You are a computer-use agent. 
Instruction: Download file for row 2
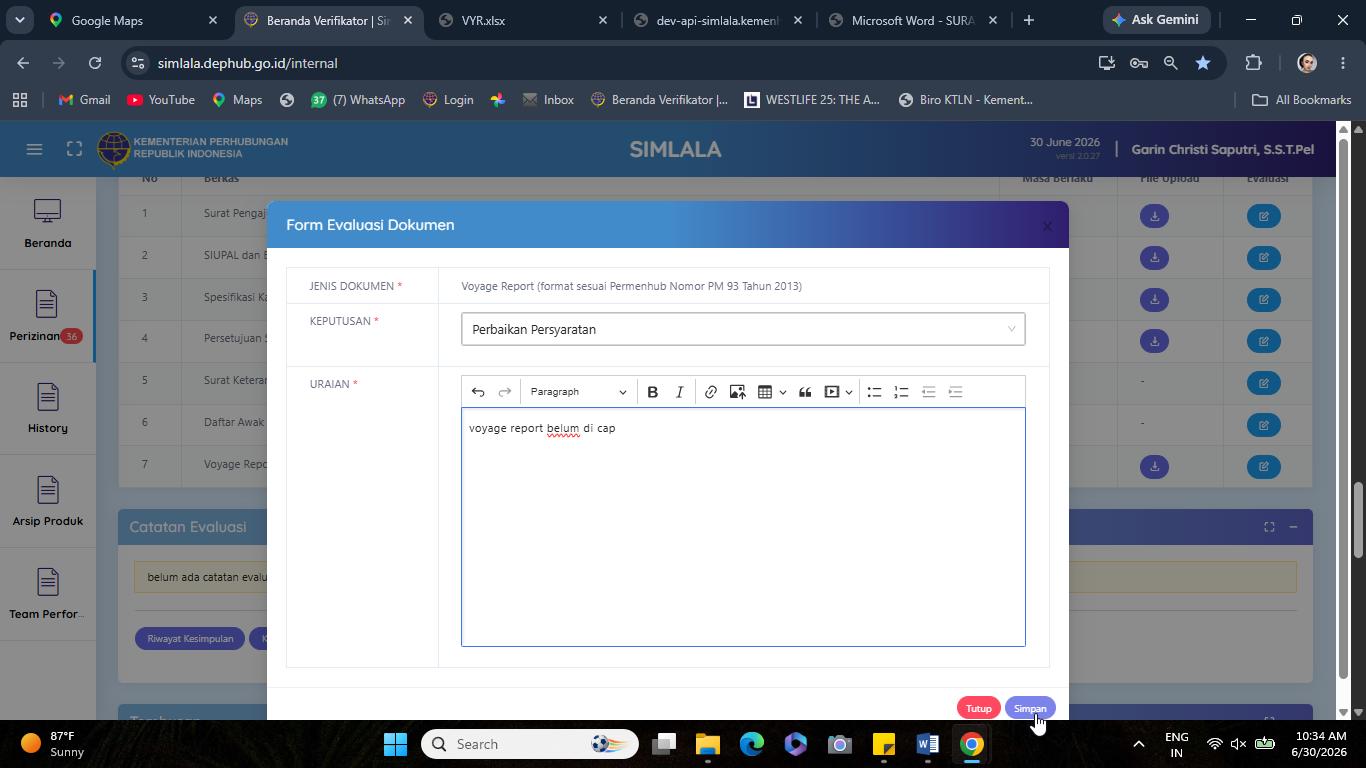pyautogui.click(x=1154, y=258)
